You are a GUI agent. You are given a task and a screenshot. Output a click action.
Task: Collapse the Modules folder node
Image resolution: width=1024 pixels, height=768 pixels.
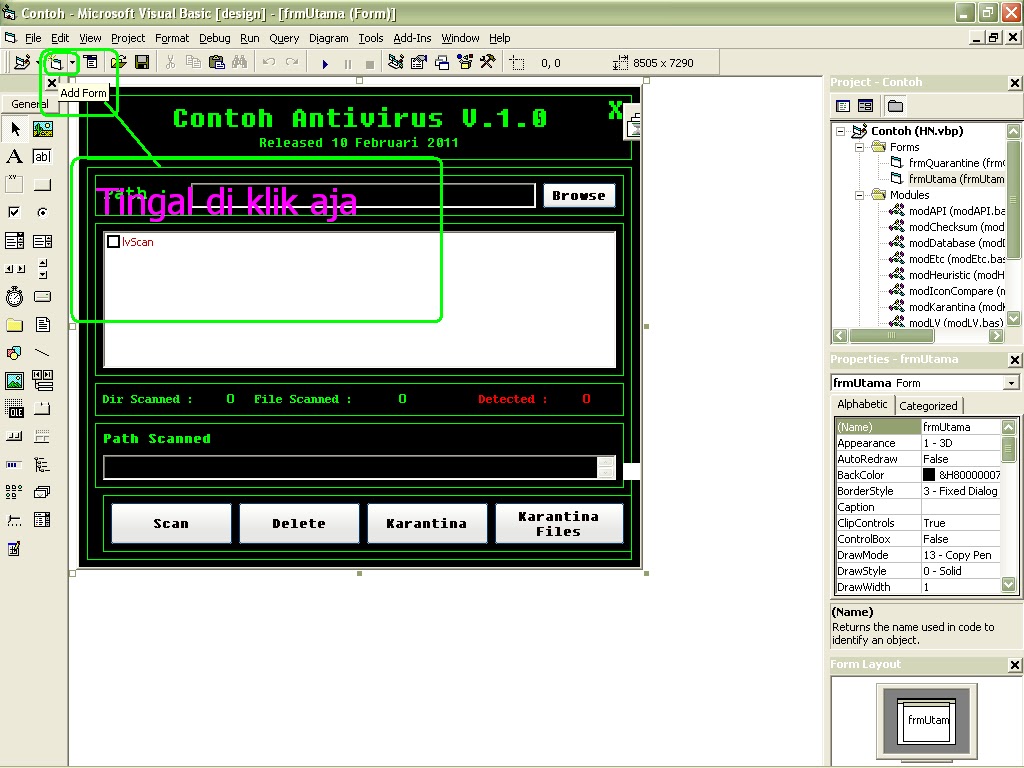[859, 195]
